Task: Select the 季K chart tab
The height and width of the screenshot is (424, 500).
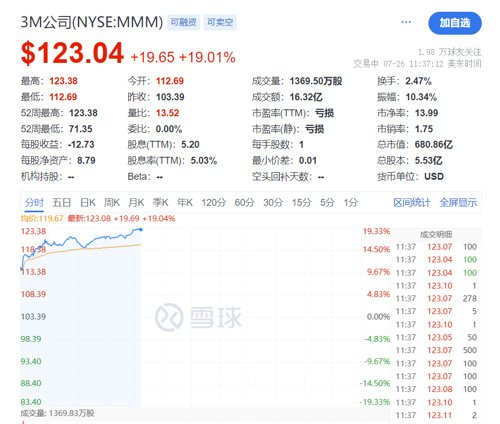Action: point(160,202)
